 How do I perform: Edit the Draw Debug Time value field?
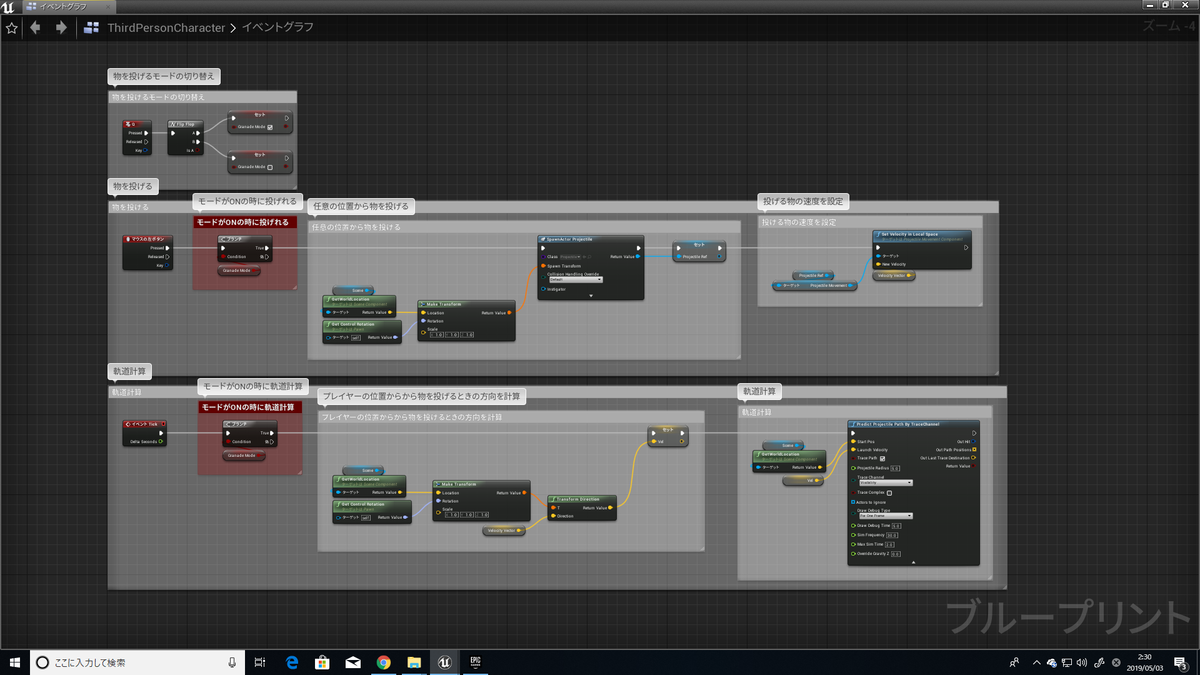897,525
